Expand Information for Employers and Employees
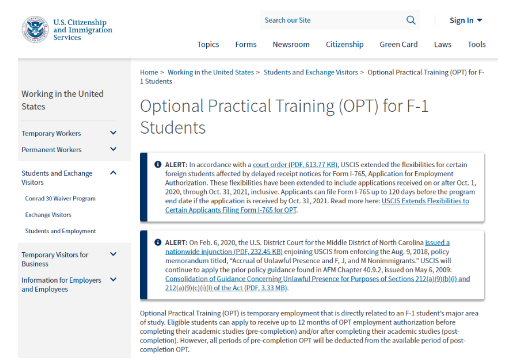This screenshot has height=364, width=507. pyautogui.click(x=113, y=279)
